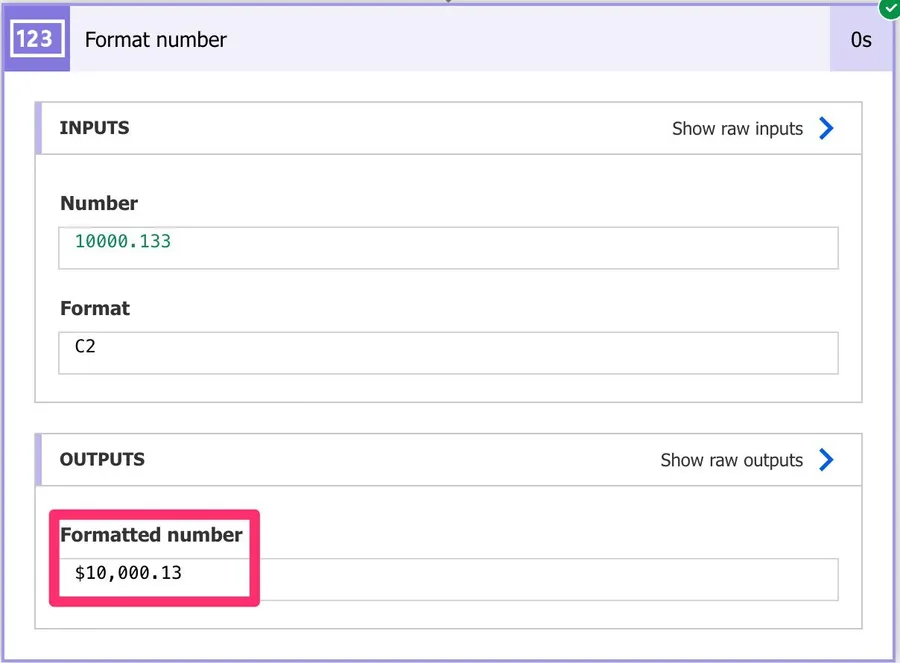This screenshot has height=663, width=900.
Task: Click the chevron beside Show raw inputs
Action: click(826, 128)
